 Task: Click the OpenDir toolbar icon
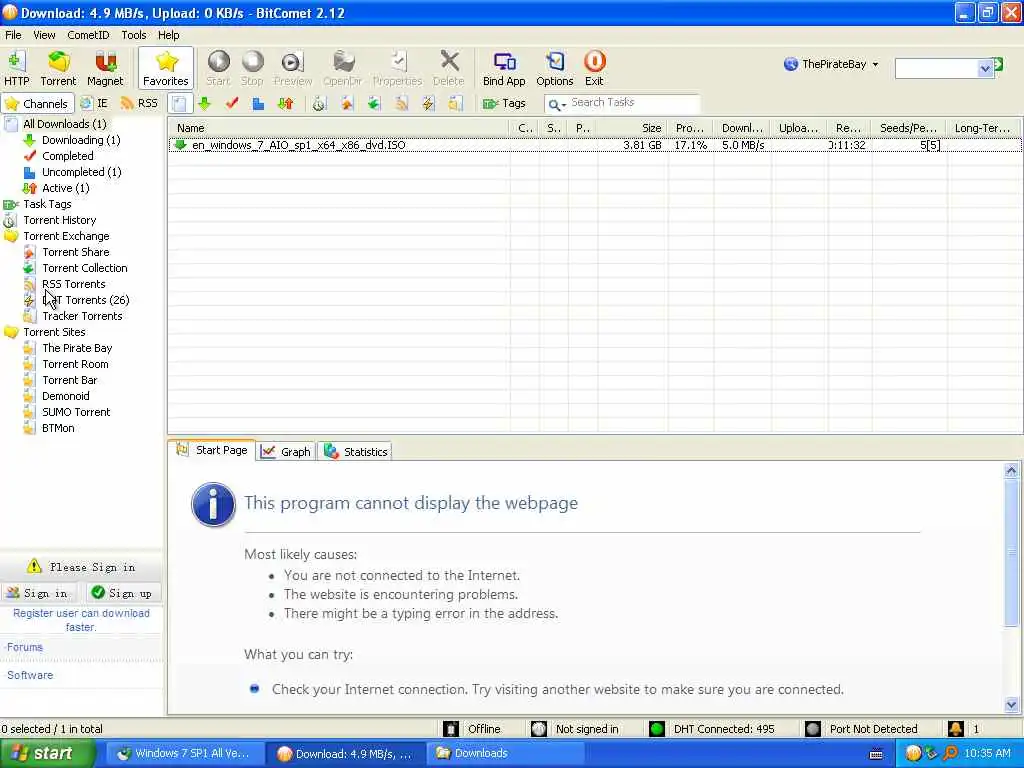(x=342, y=68)
